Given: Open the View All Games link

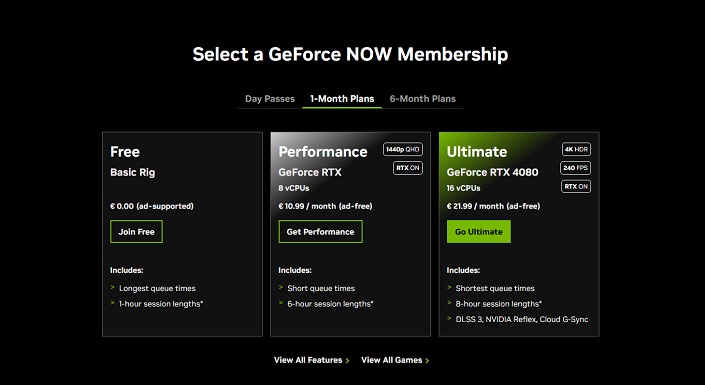Looking at the screenshot, I should click(x=395, y=360).
